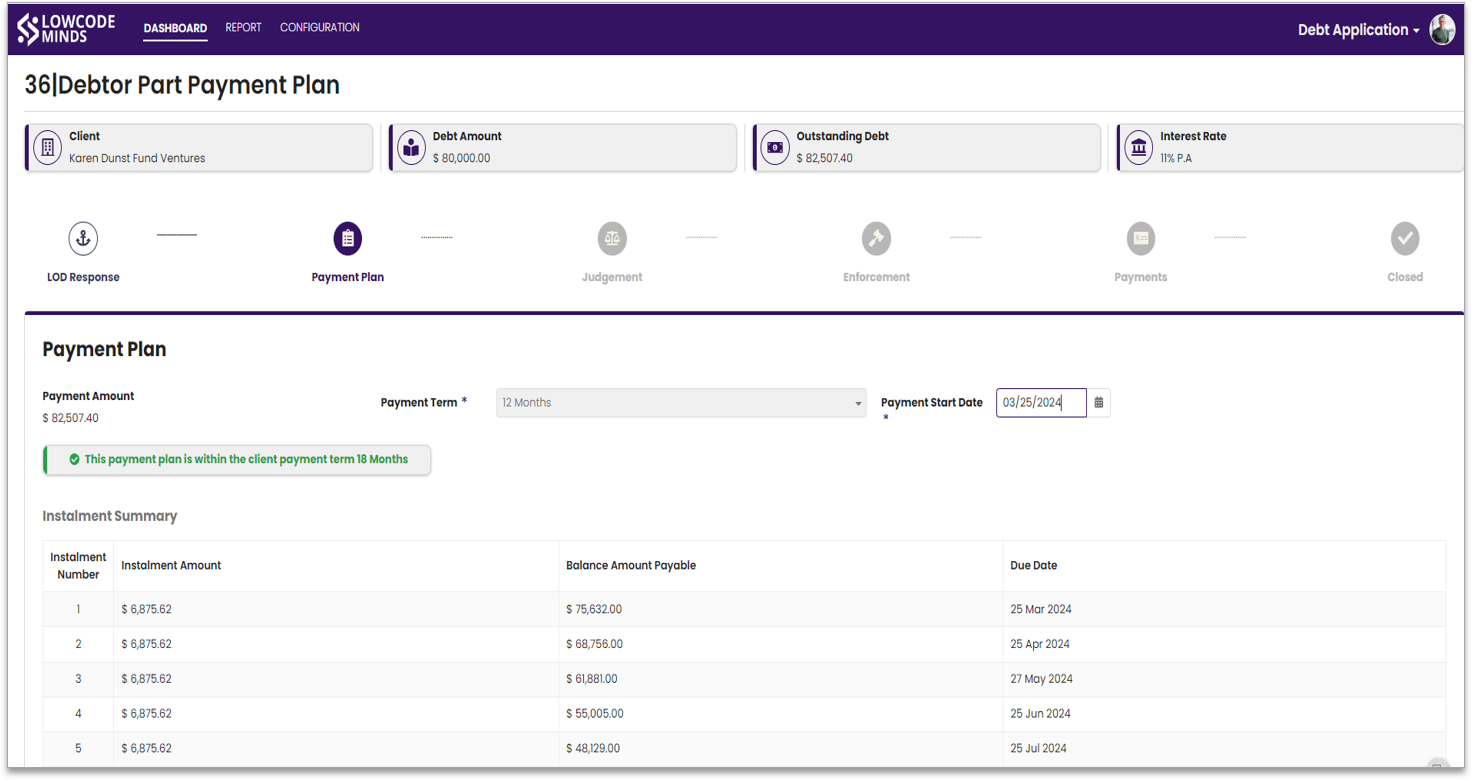Open the DASHBOARD menu item
The width and height of the screenshot is (1472, 780).
pos(175,28)
